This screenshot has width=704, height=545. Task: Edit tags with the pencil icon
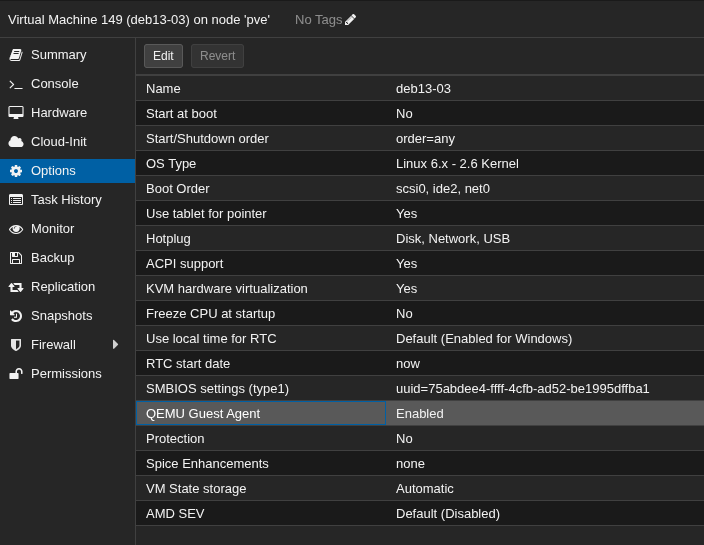pos(351,20)
